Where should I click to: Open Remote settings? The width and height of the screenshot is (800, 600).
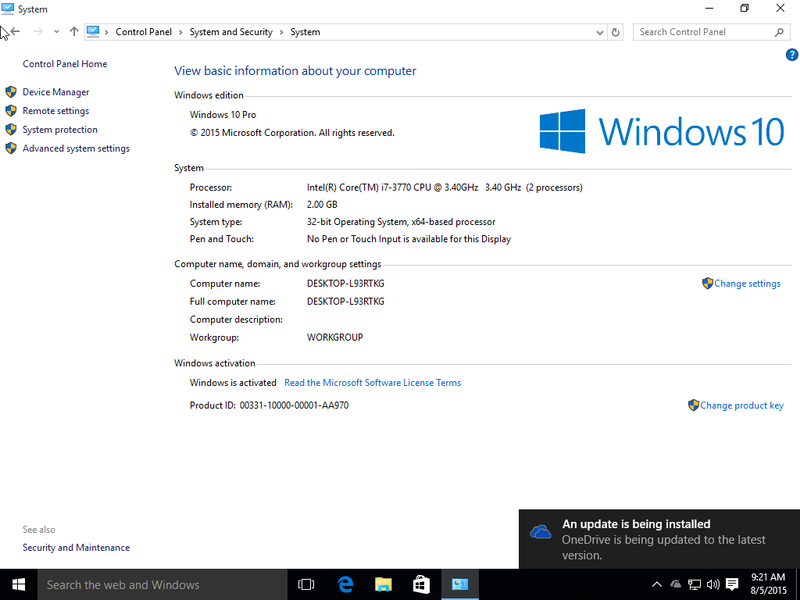(x=56, y=111)
